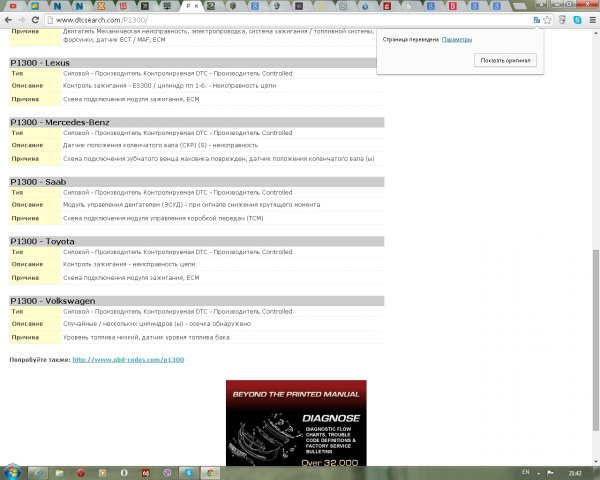Click the 21:42 clock in the tray
The width and height of the screenshot is (600, 480).
point(575,473)
